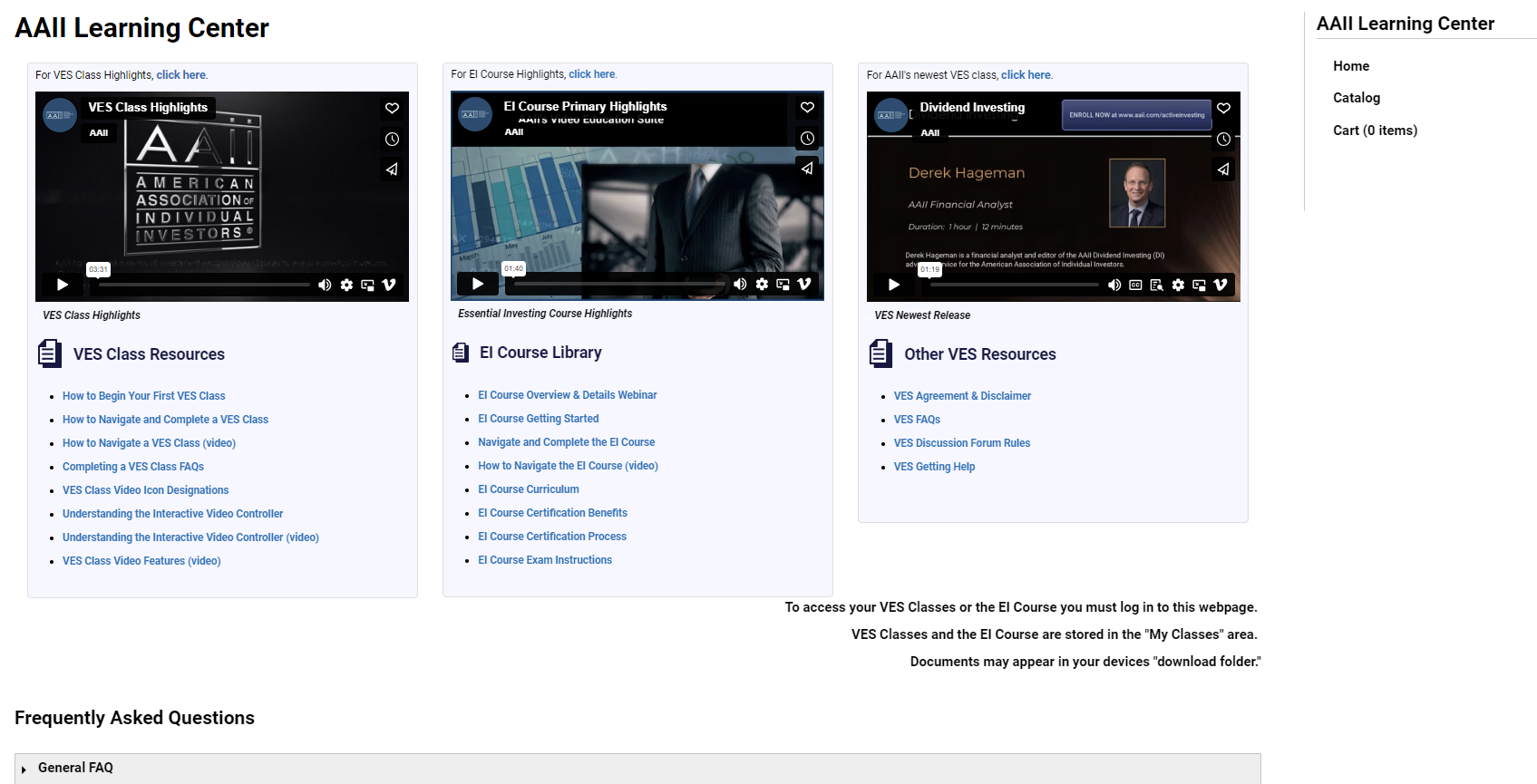Viewport: 1537px width, 784px height.
Task: Play the VES Class Highlights video
Action: point(63,285)
